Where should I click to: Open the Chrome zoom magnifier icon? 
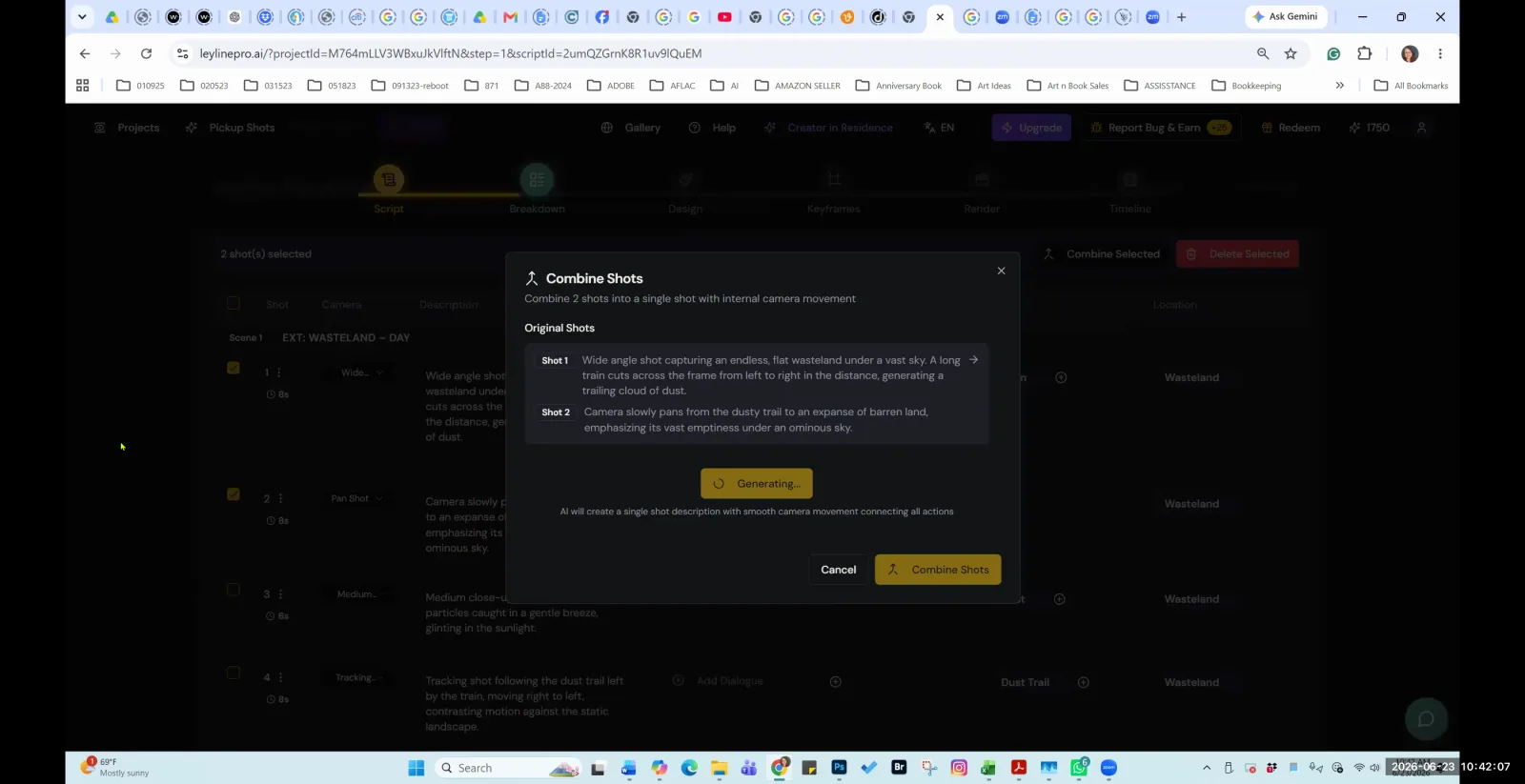pos(1263,53)
